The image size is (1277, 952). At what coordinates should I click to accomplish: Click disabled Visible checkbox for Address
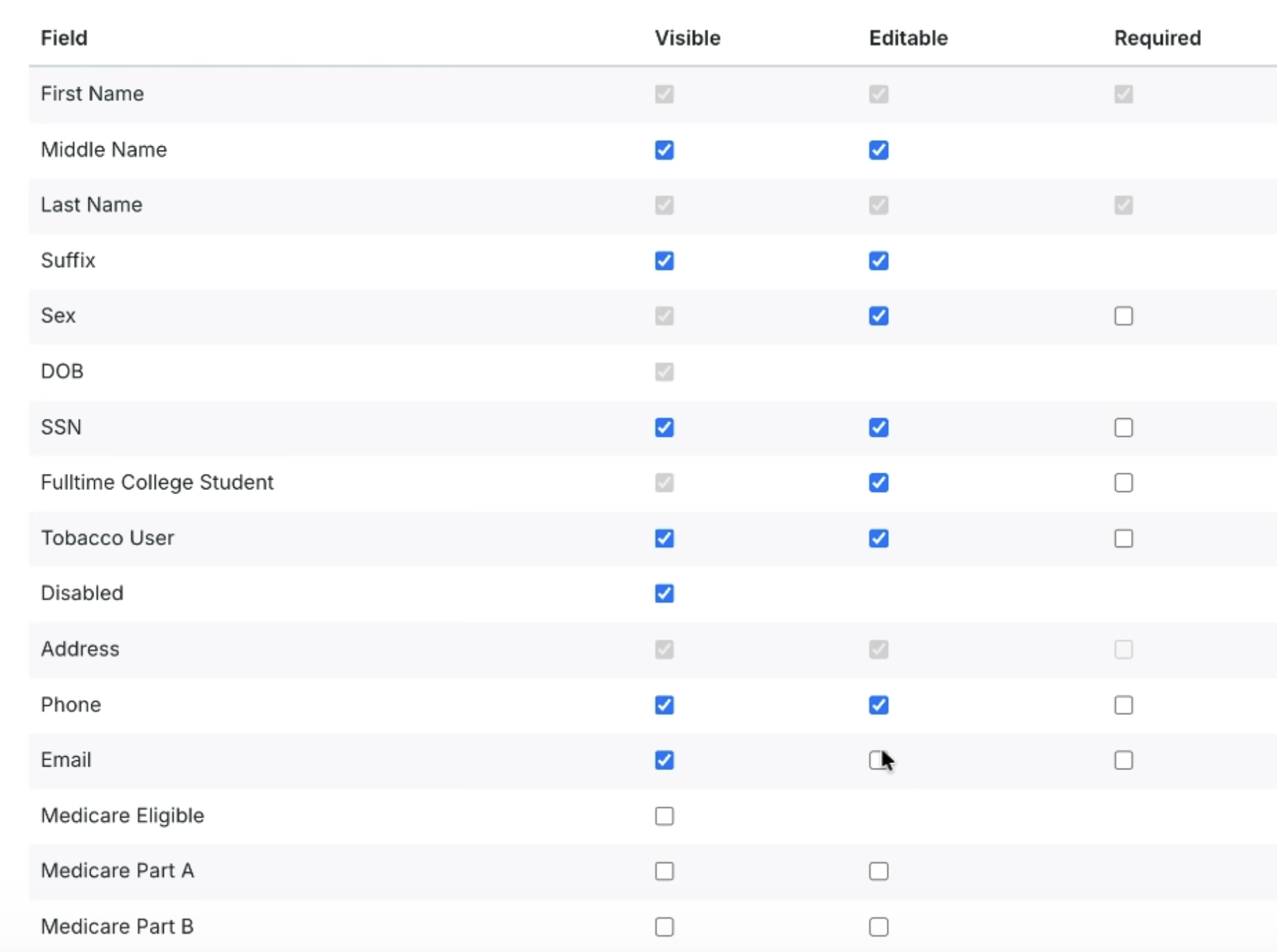(664, 650)
